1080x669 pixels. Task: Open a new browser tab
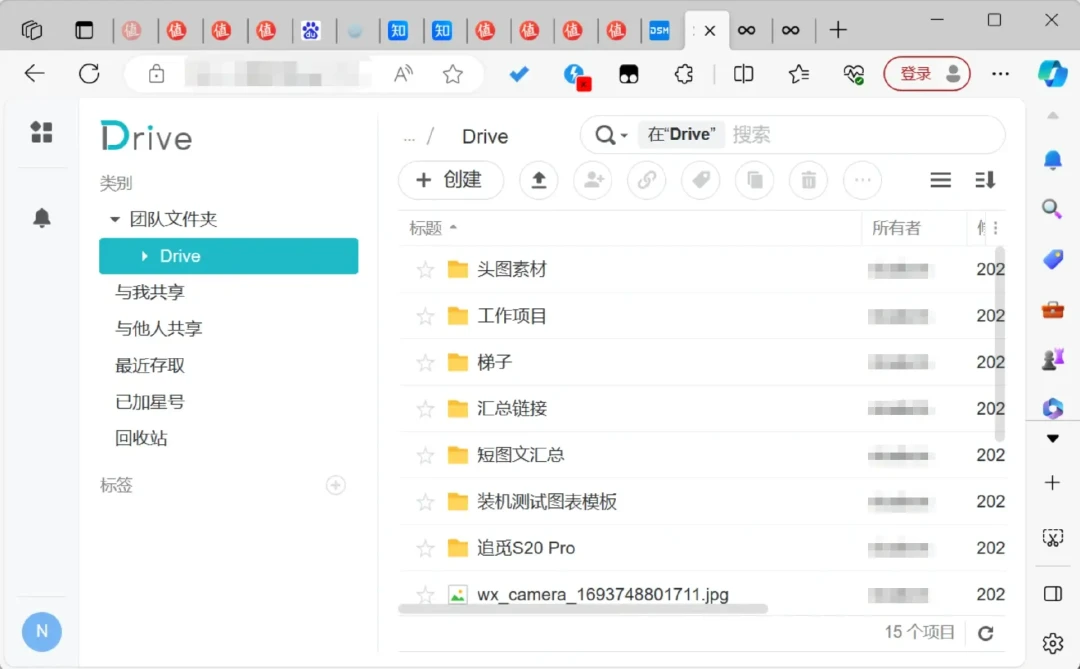tap(838, 30)
